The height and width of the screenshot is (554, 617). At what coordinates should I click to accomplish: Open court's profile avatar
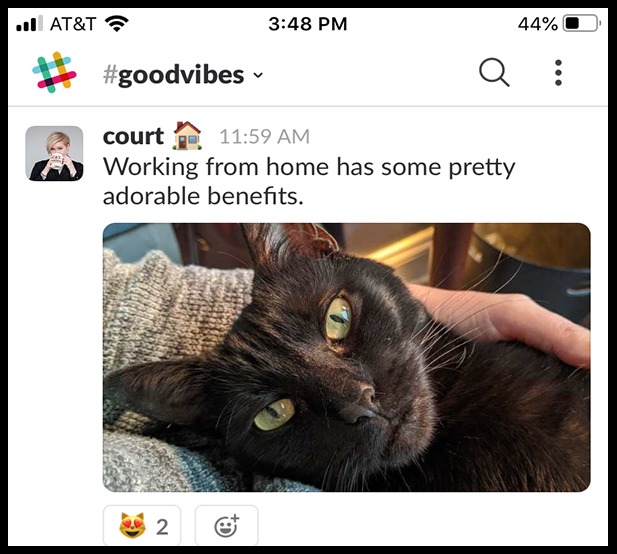click(54, 153)
